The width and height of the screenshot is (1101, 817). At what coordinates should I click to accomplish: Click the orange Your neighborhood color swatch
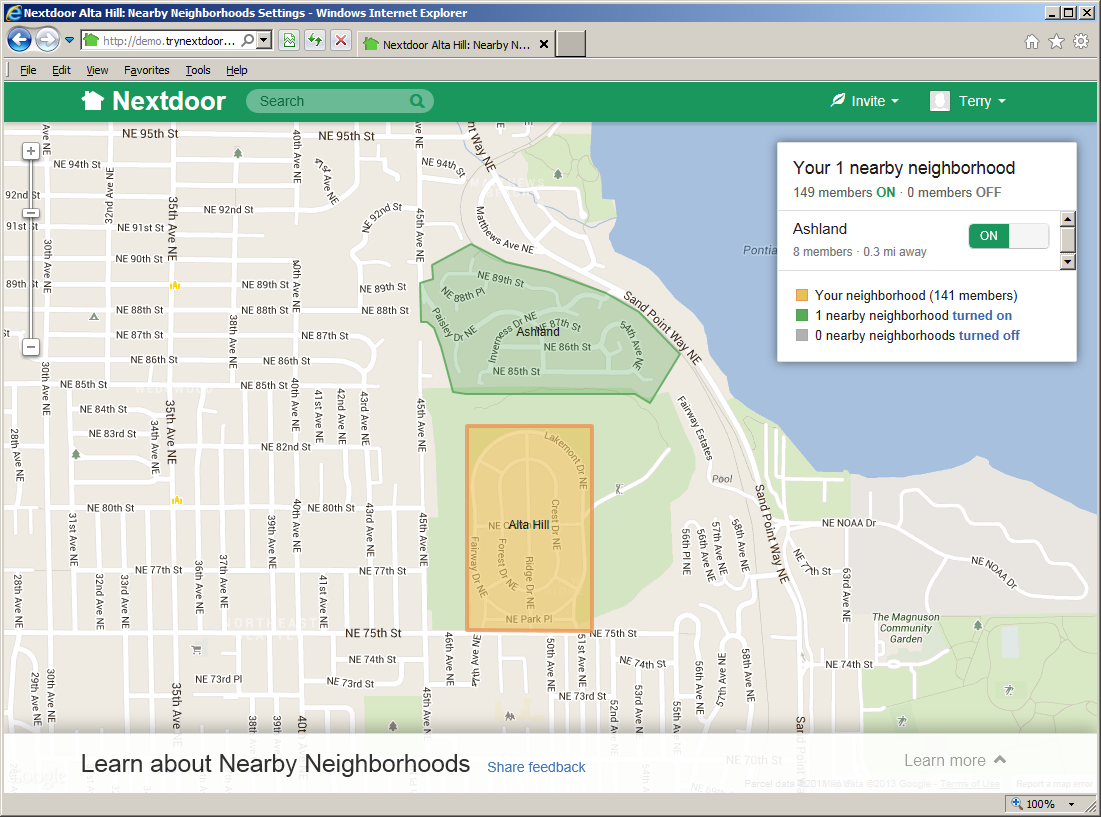pyautogui.click(x=801, y=295)
